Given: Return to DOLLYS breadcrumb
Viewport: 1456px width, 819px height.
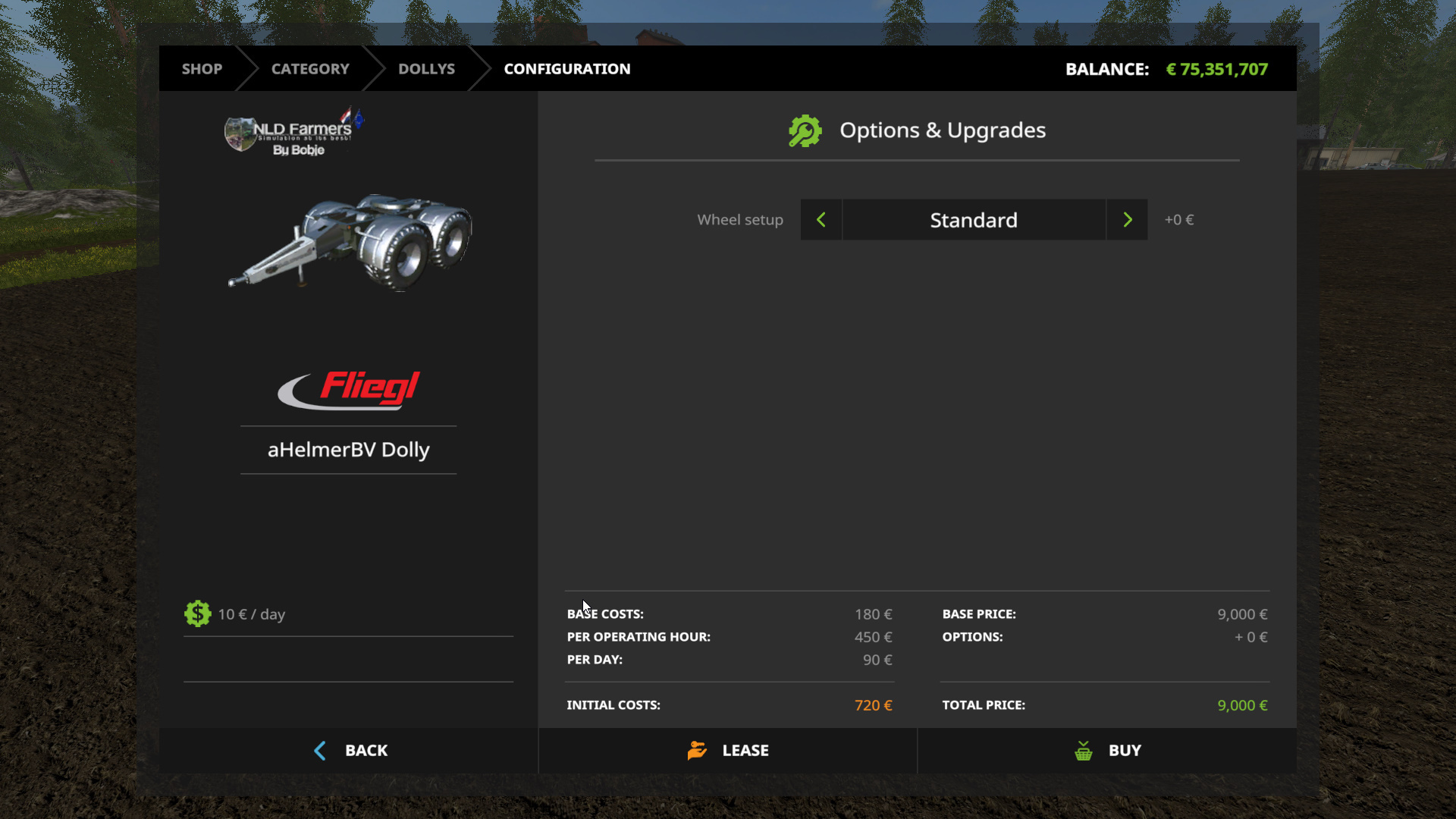Looking at the screenshot, I should tap(426, 69).
